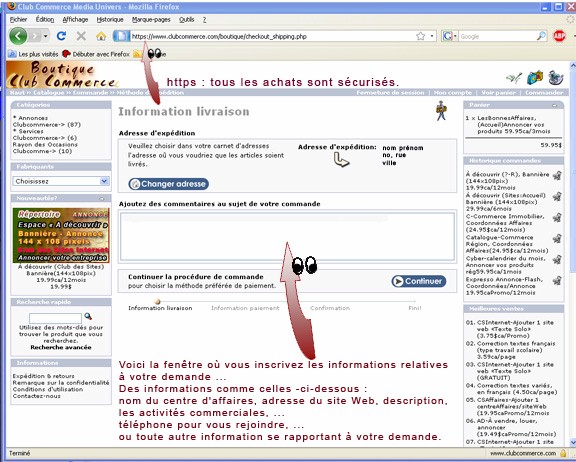
Task: Click the Changer adresse button
Action: click(169, 184)
